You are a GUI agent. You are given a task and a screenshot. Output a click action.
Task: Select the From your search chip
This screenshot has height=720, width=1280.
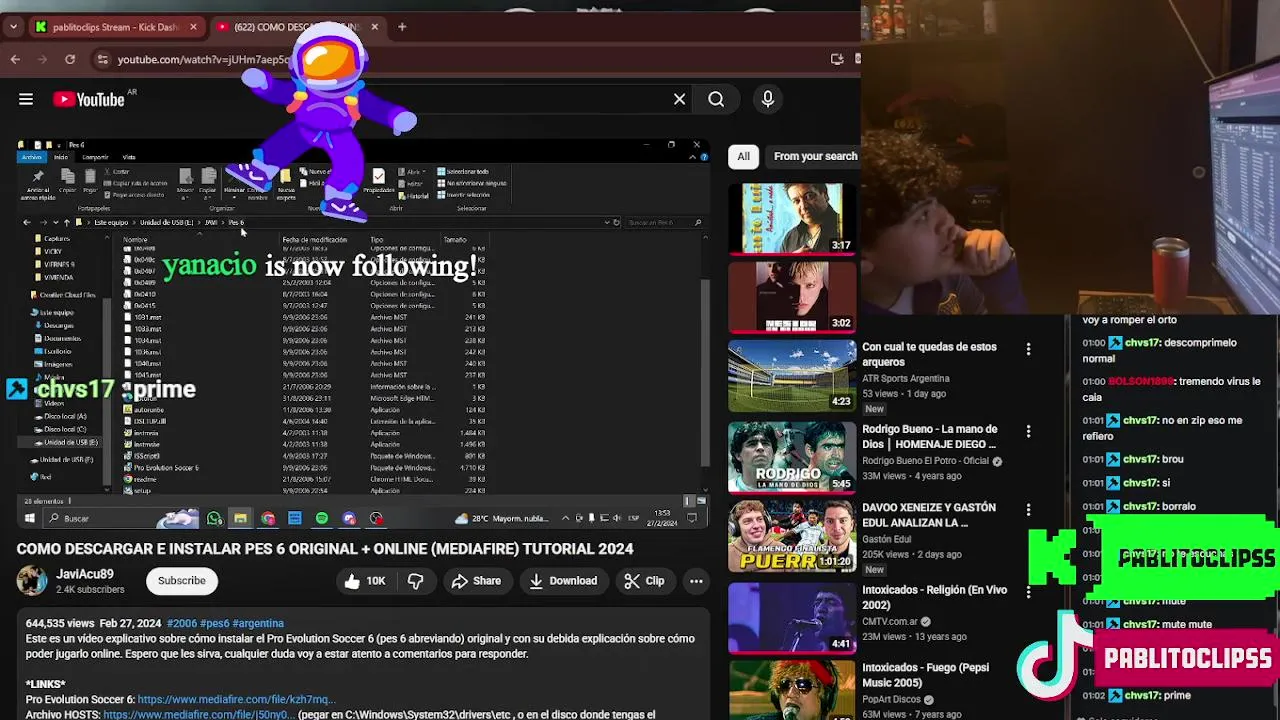[x=815, y=156]
